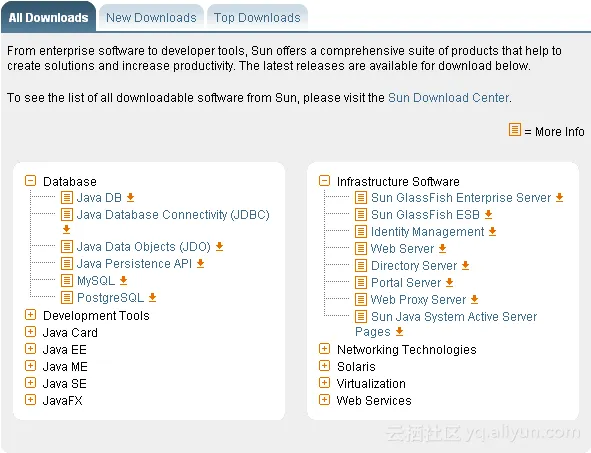
Task: Click the download arrow next to PostgreSQL
Action: pyautogui.click(x=152, y=297)
